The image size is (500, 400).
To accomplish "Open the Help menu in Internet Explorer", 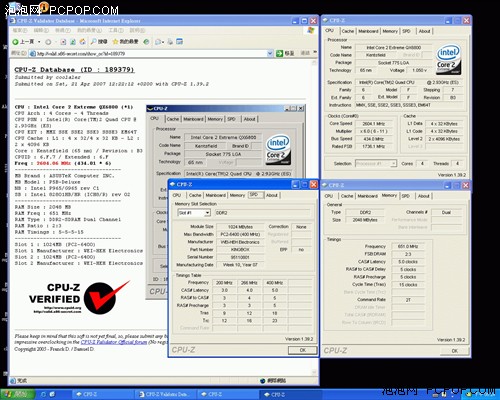I will pos(137,30).
